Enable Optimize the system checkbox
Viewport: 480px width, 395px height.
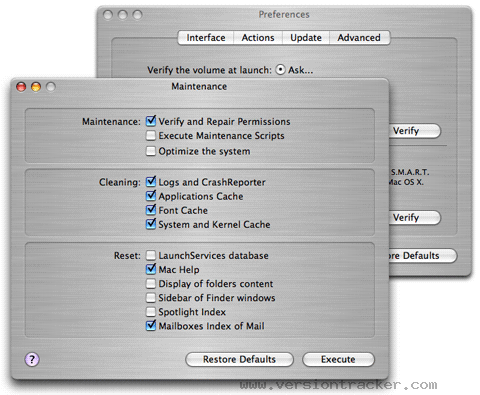pyautogui.click(x=151, y=151)
